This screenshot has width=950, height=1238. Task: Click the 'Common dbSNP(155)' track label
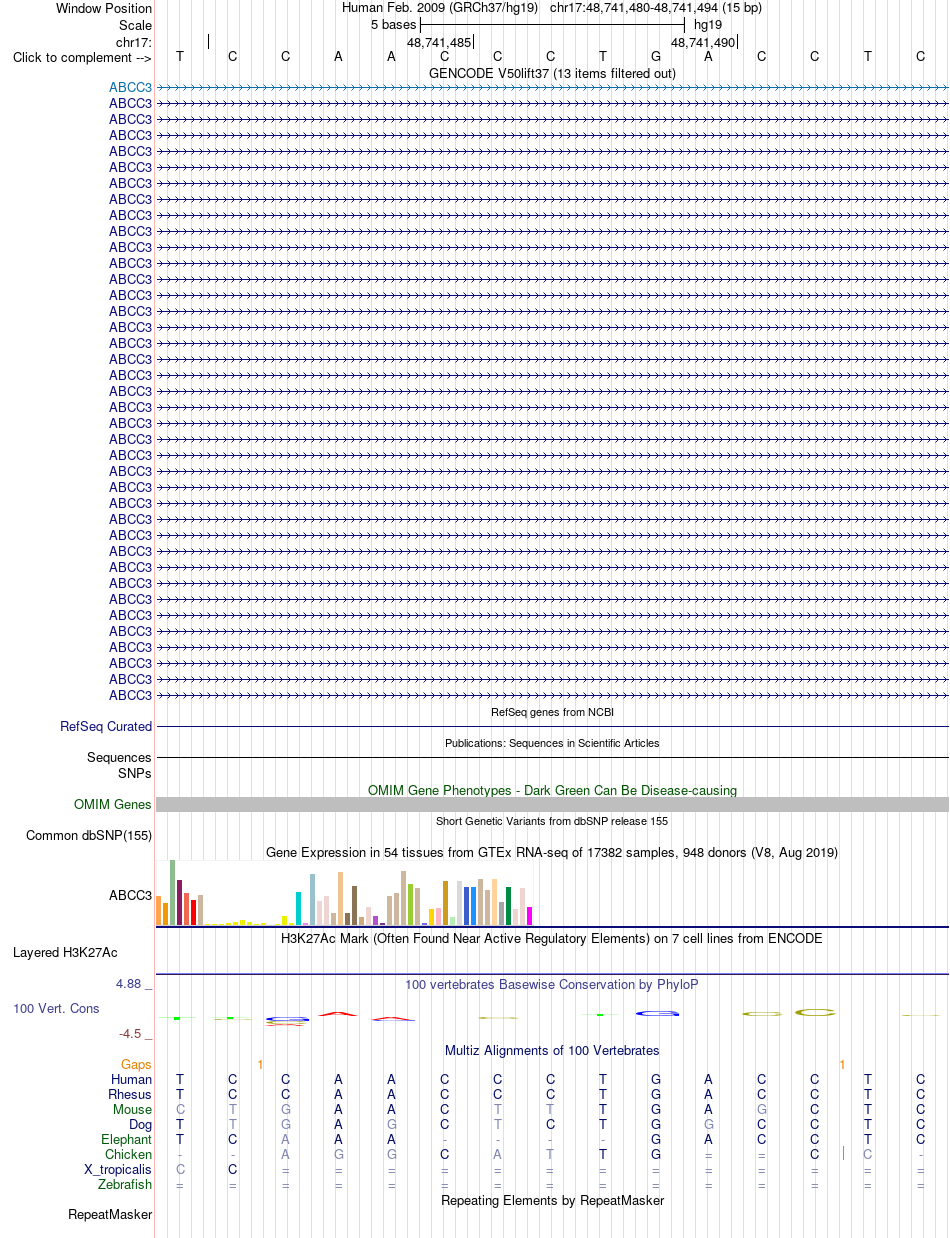click(x=89, y=836)
